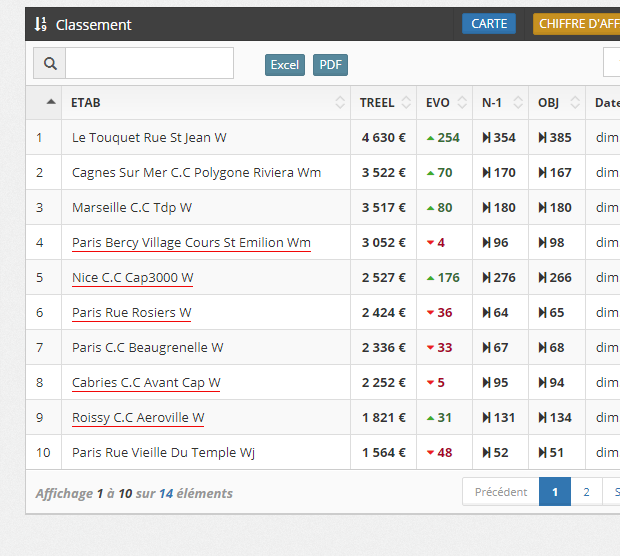Click into the search text field

[149, 63]
